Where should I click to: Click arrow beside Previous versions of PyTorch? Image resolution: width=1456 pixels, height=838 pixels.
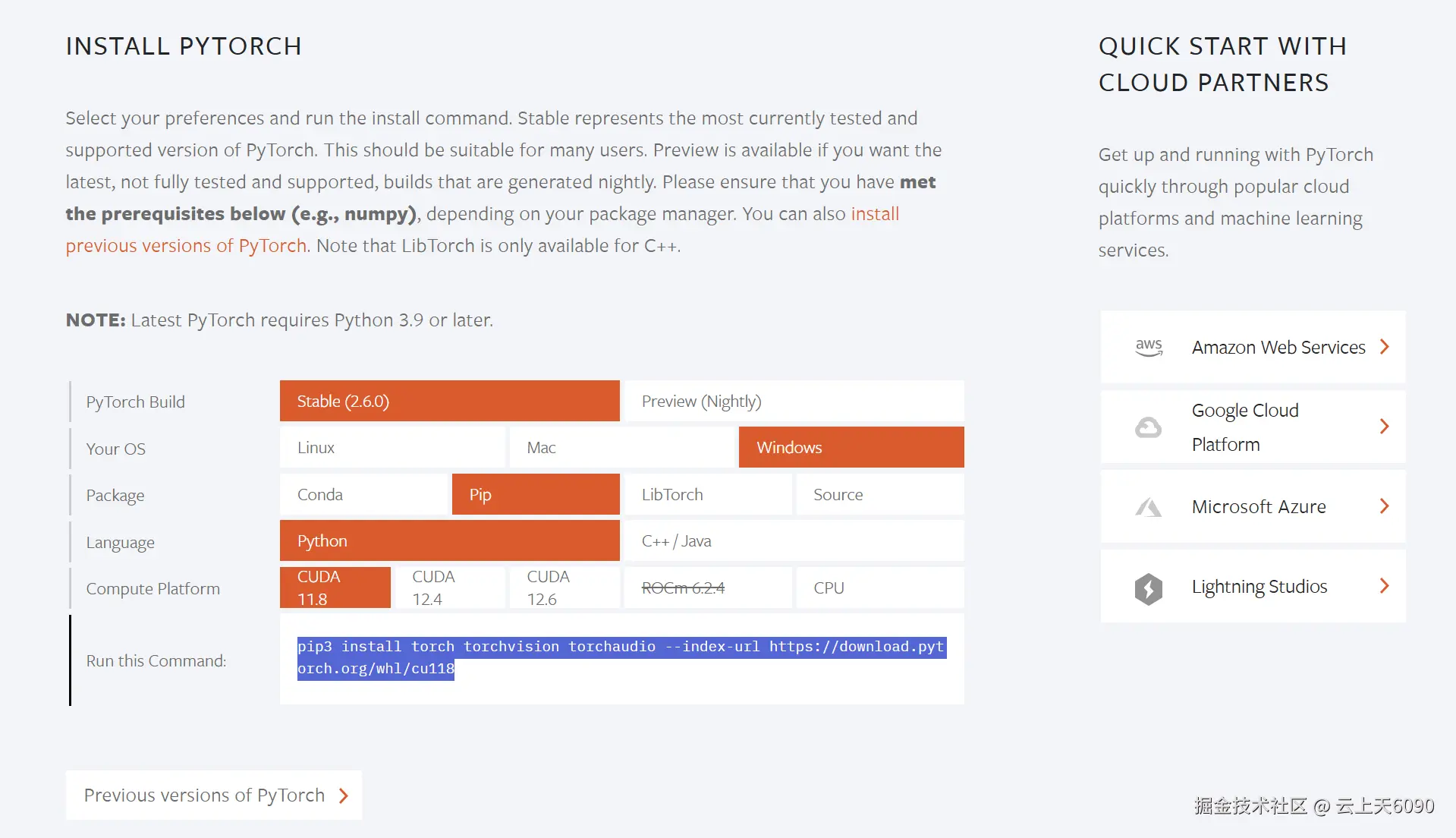[344, 795]
